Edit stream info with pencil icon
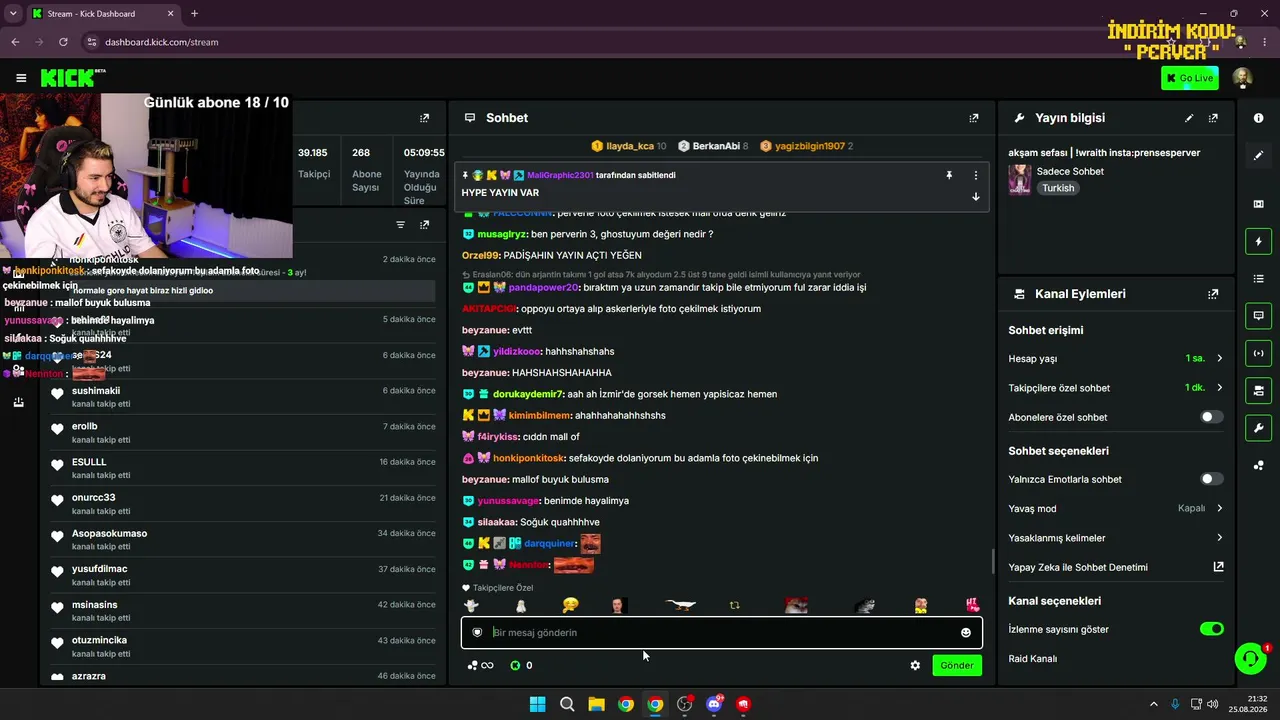Viewport: 1280px width, 720px height. [1189, 118]
